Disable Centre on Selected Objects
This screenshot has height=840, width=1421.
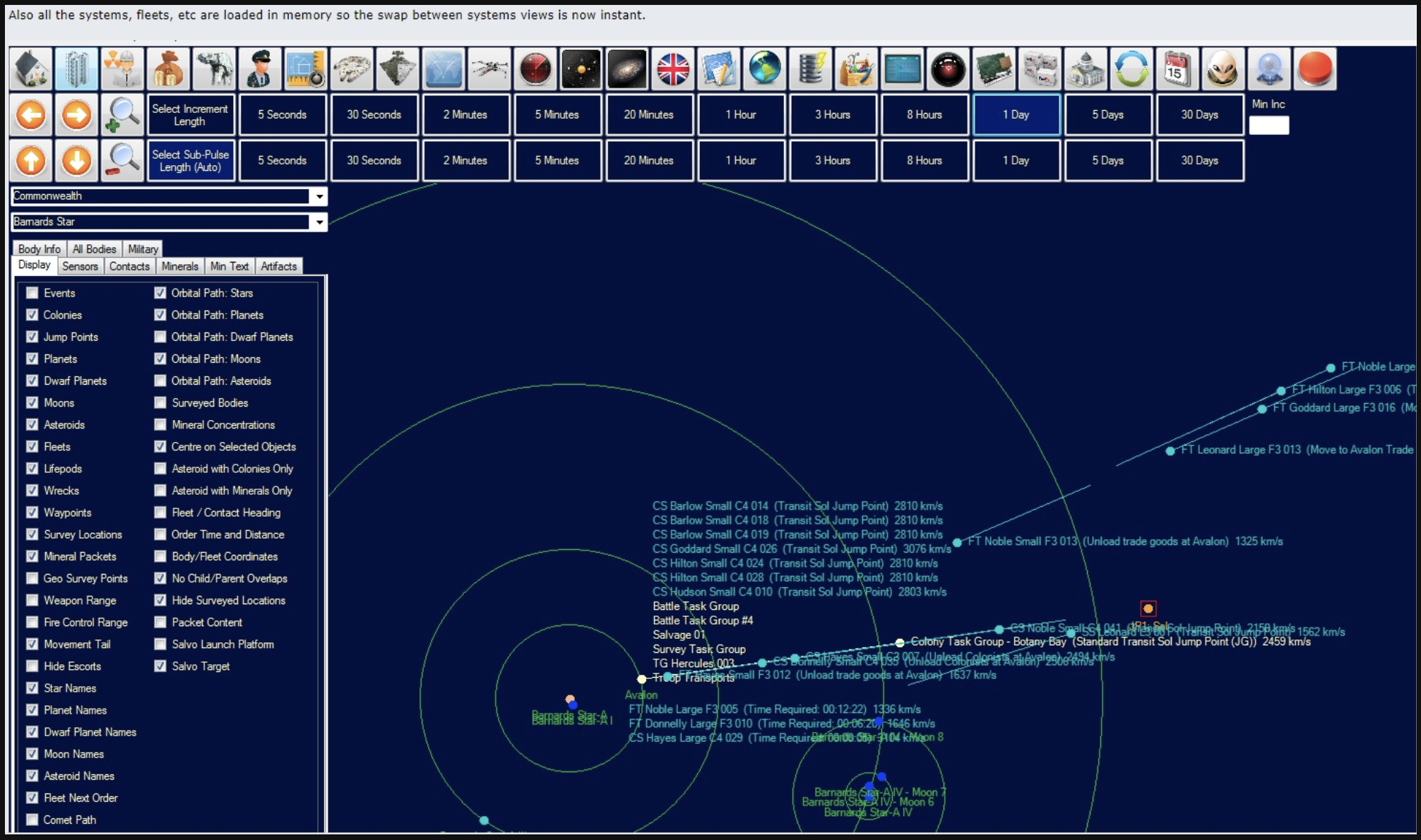pos(160,446)
